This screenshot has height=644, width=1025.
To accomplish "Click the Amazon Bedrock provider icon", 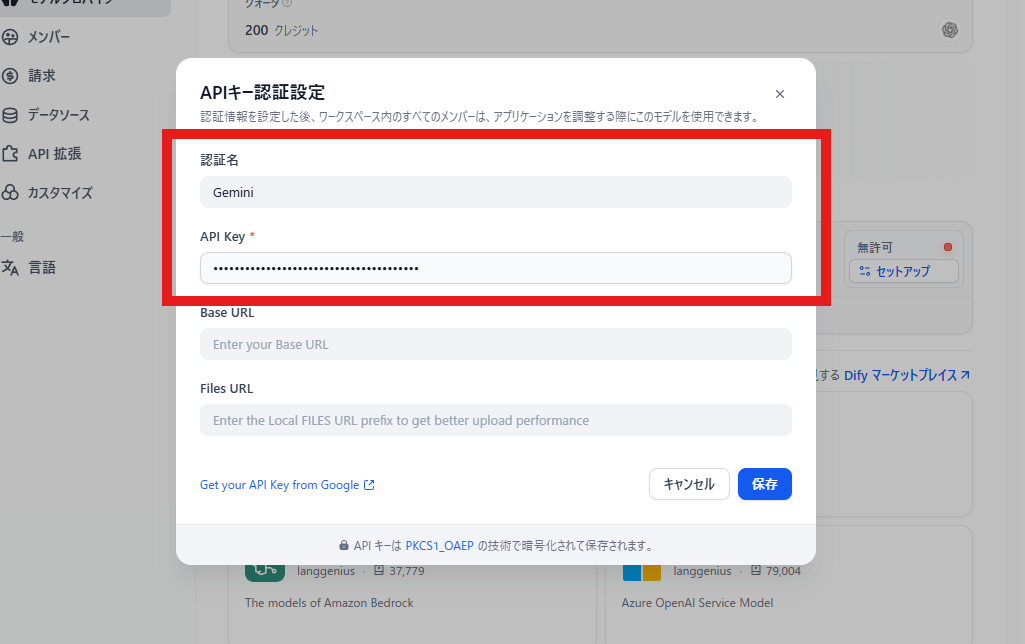I will [x=264, y=567].
